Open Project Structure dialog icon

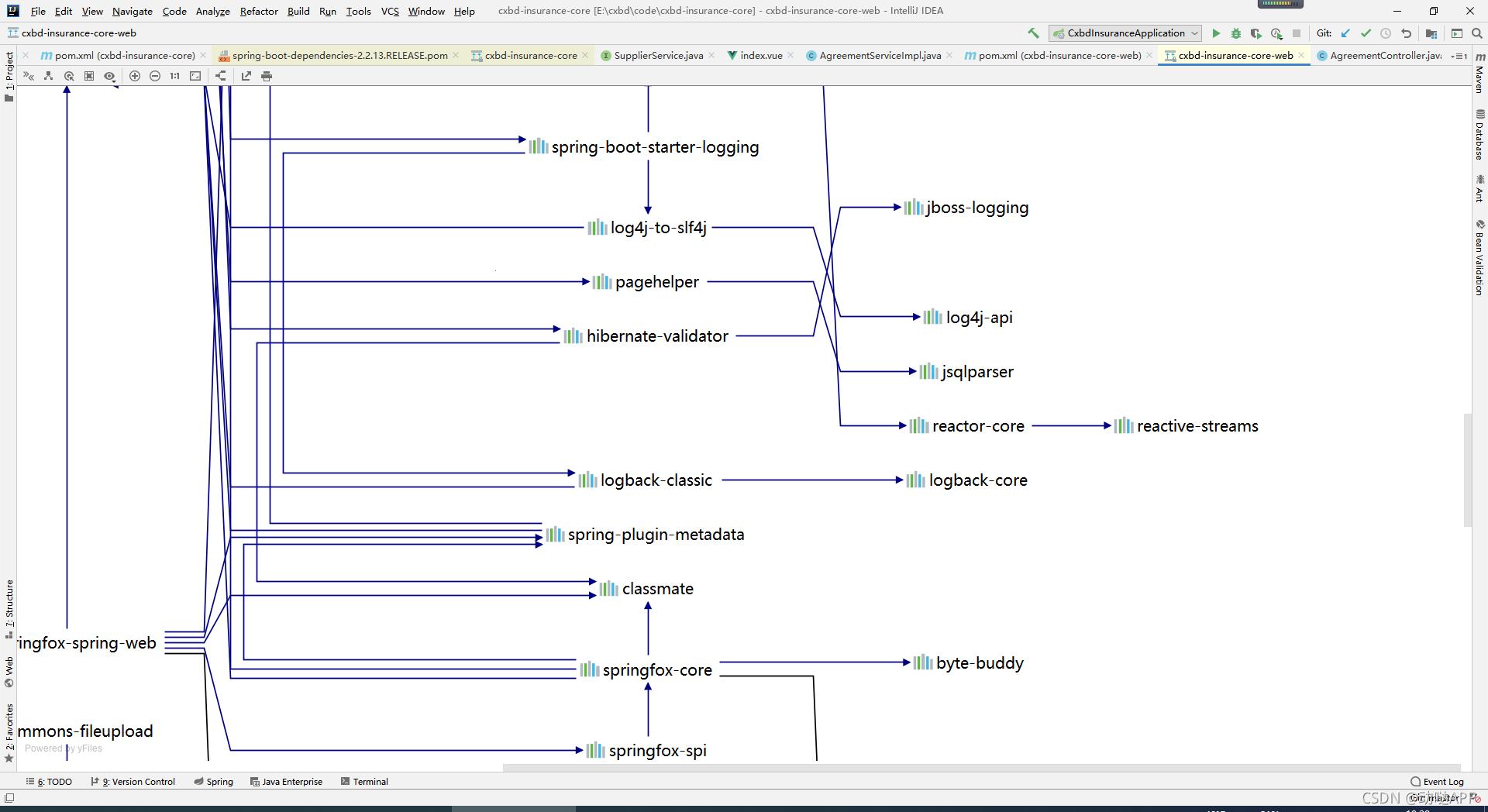click(1431, 33)
